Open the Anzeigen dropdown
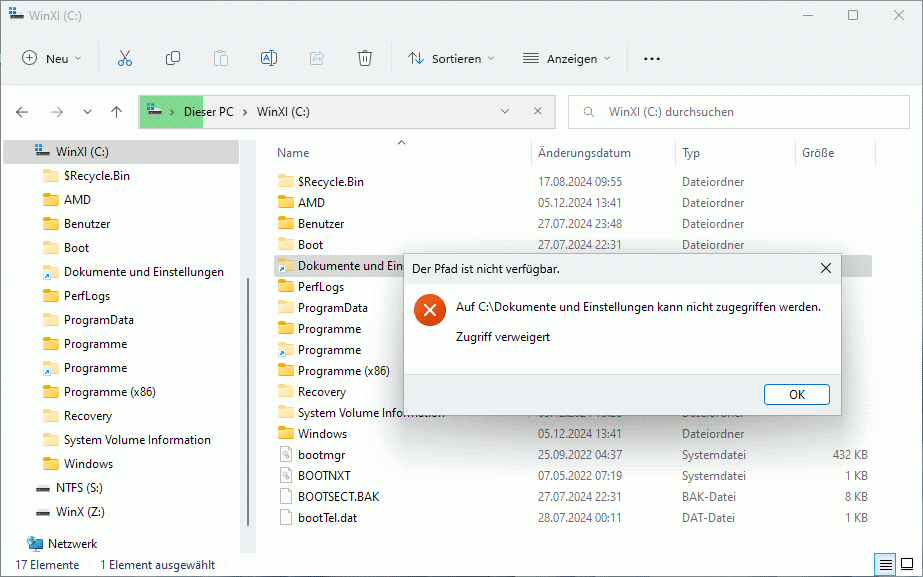 coord(567,58)
